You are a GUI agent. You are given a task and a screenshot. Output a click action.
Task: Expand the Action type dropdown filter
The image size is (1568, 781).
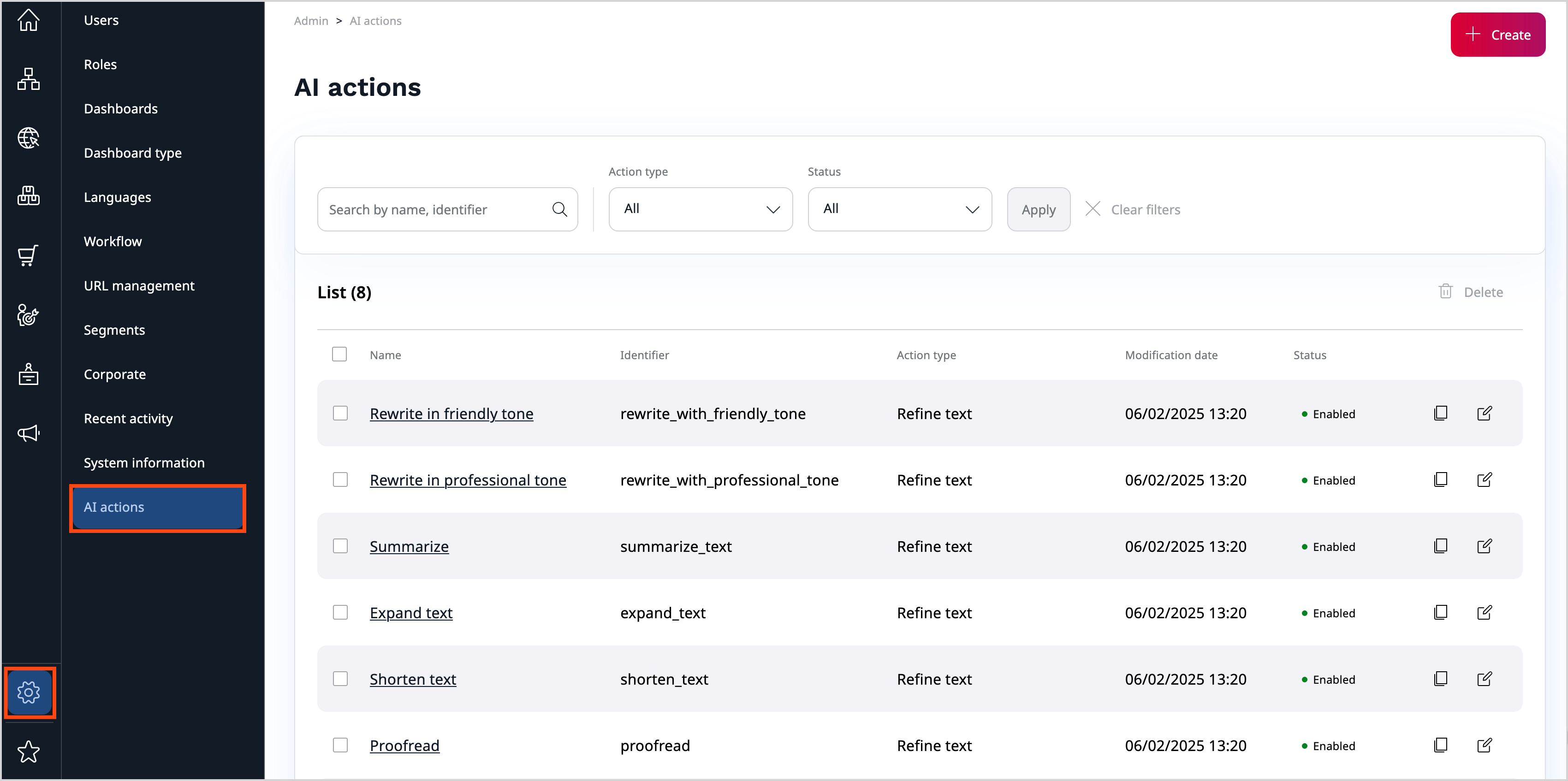tap(700, 209)
